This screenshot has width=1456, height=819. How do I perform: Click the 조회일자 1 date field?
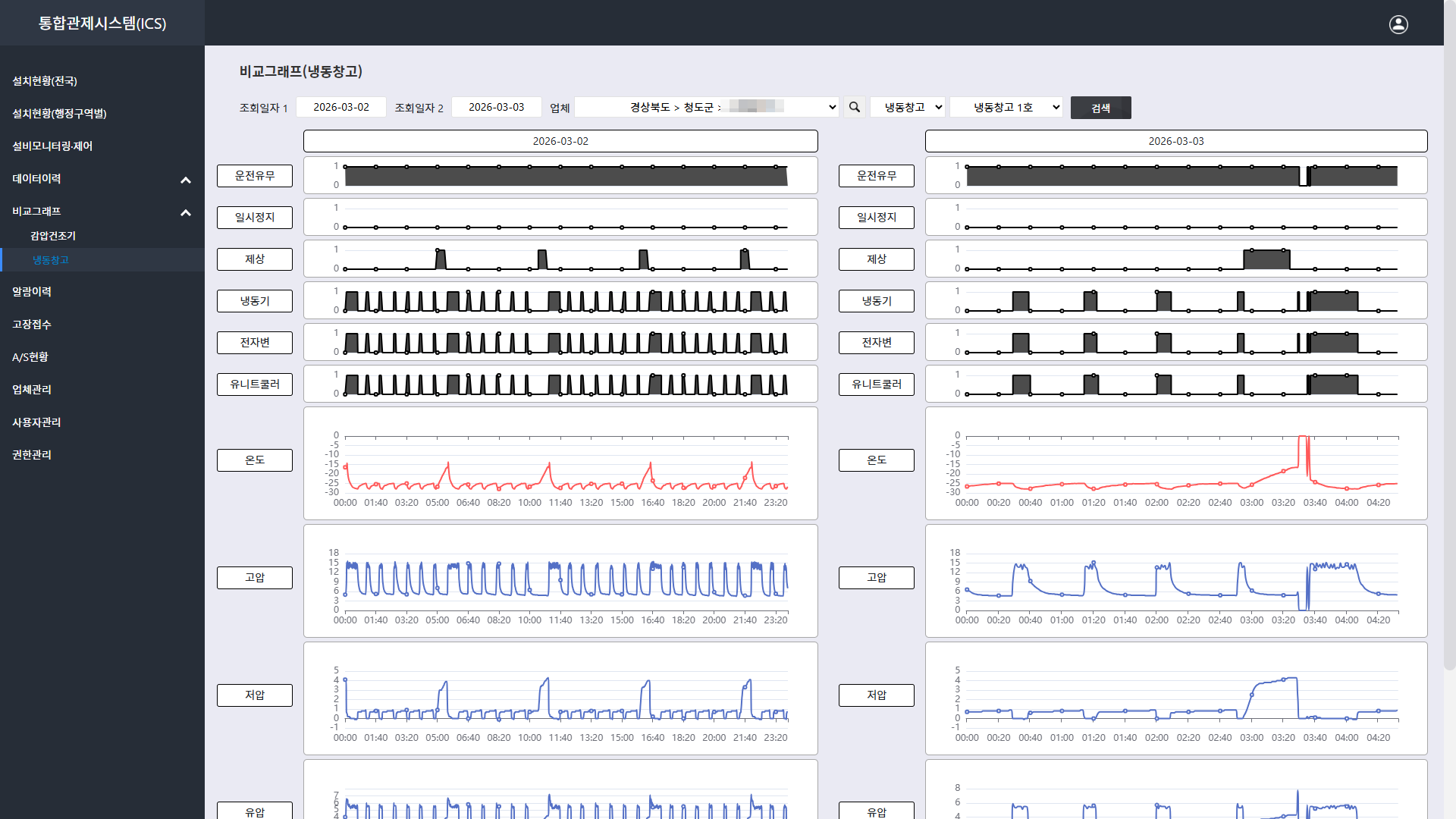click(341, 107)
